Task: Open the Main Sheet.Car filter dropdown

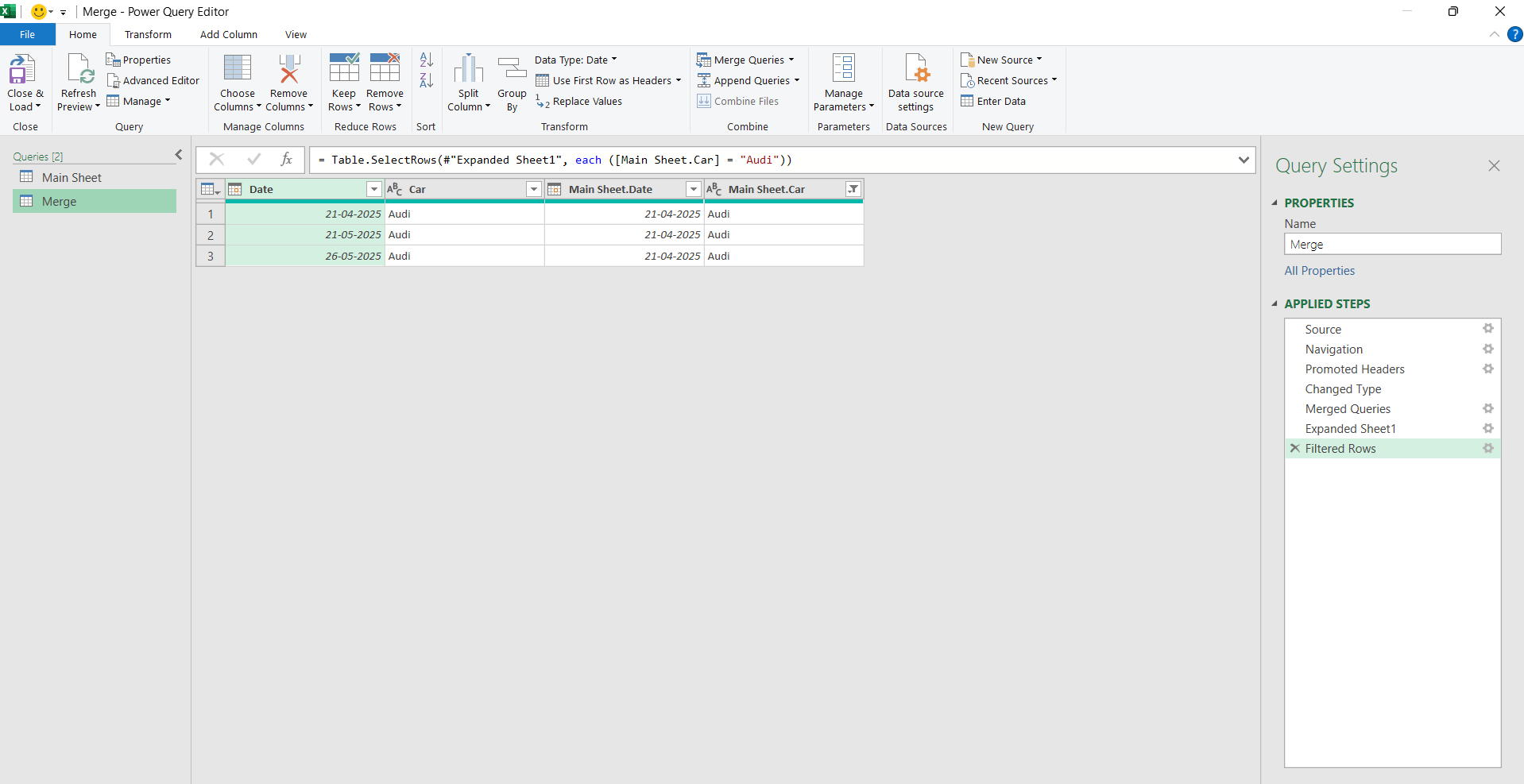Action: point(853,189)
